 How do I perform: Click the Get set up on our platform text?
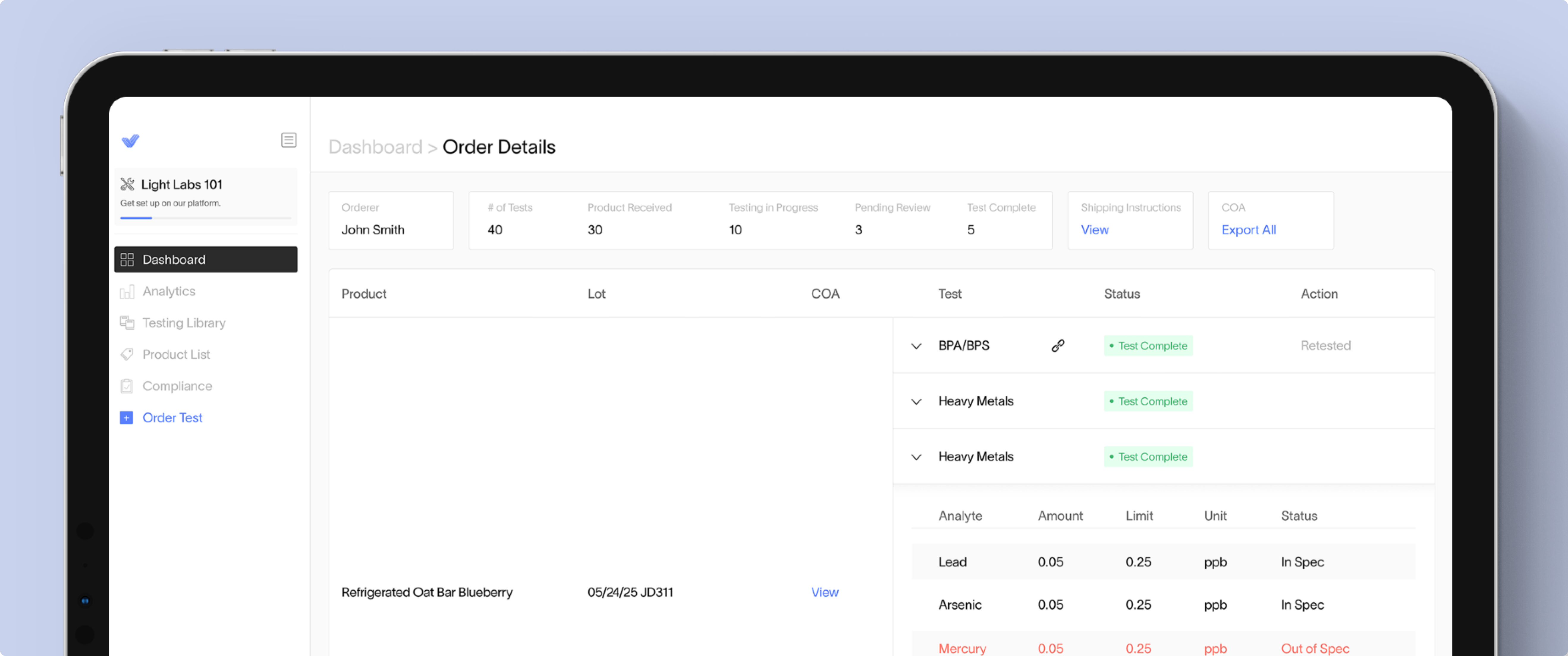click(170, 203)
